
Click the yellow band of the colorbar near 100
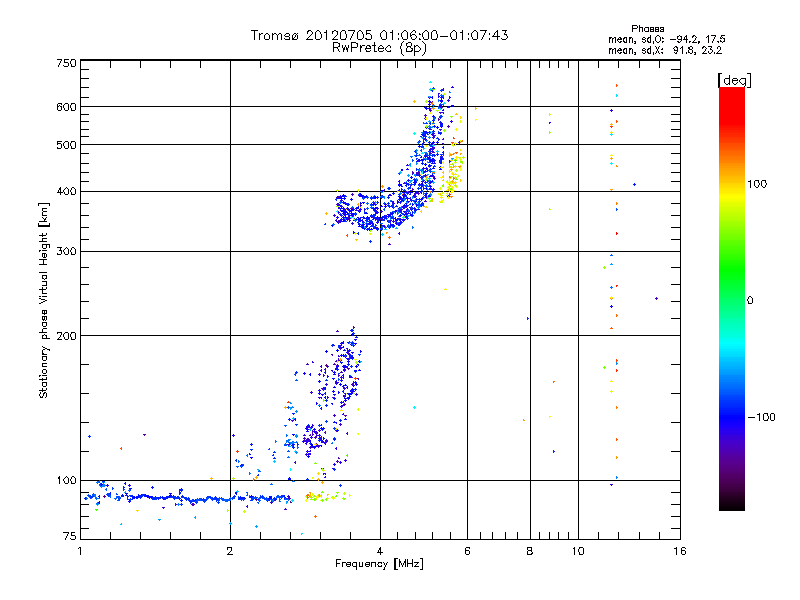coord(732,194)
